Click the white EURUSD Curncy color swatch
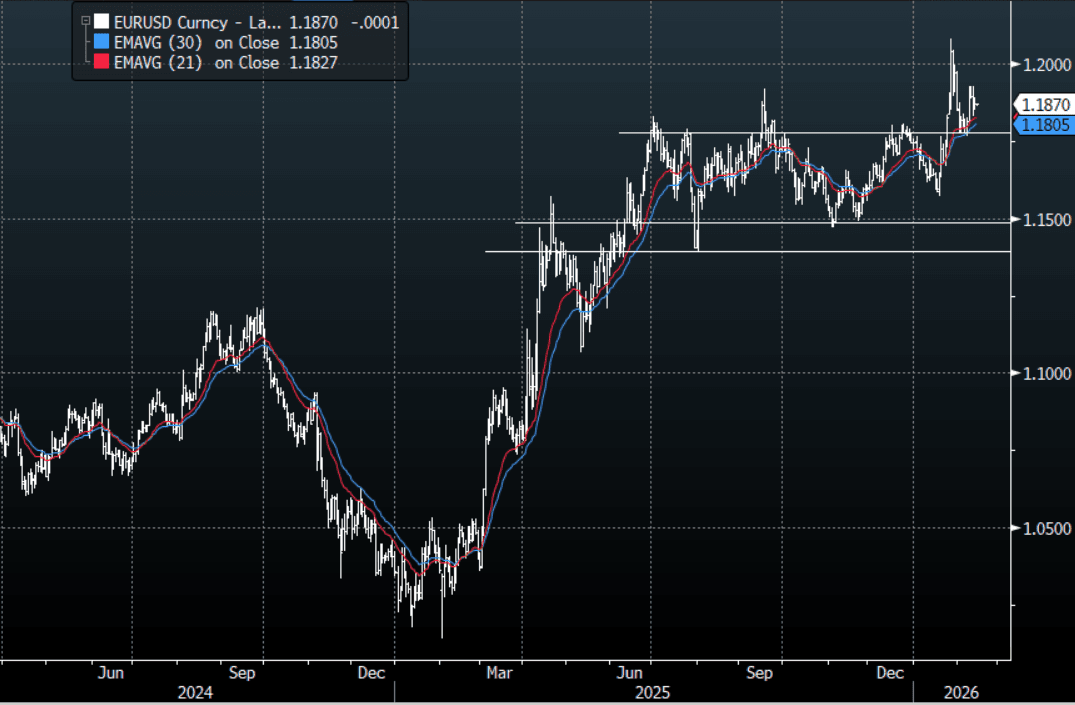 [x=101, y=21]
